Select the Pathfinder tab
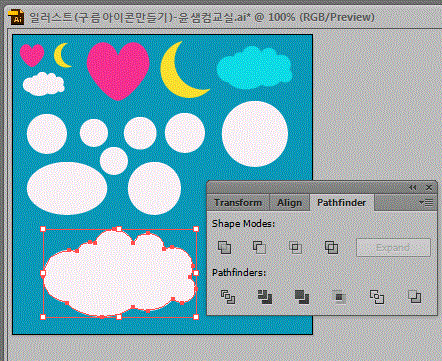The height and width of the screenshot is (361, 442). coord(342,202)
